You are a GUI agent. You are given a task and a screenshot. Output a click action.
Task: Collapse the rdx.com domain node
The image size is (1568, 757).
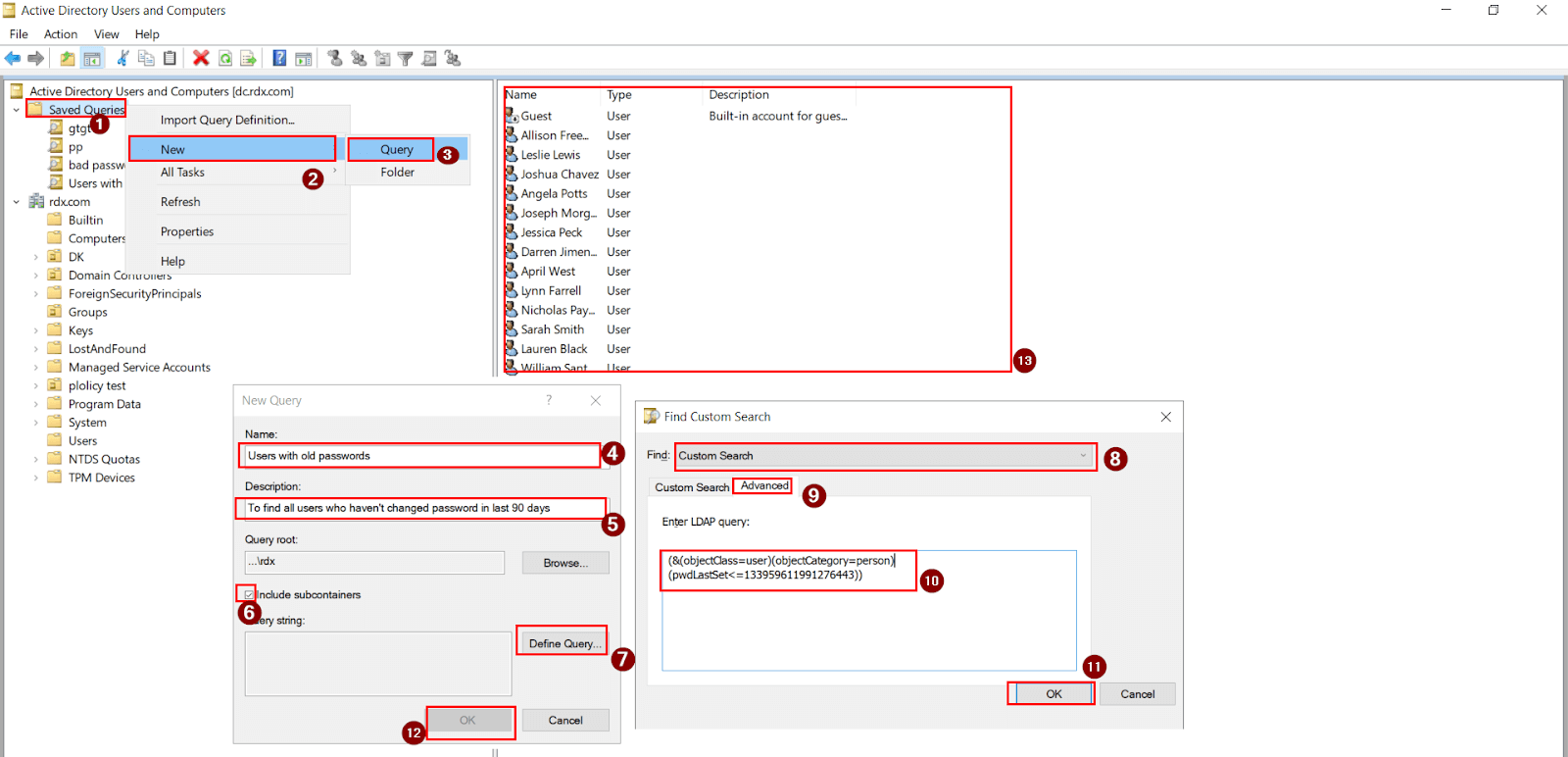pyautogui.click(x=16, y=202)
